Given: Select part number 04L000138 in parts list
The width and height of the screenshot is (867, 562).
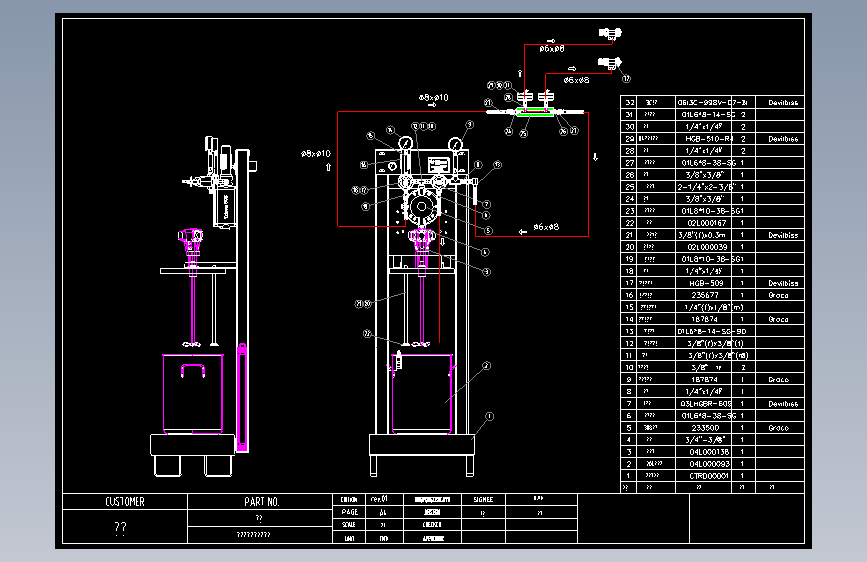Looking at the screenshot, I should click(709, 452).
